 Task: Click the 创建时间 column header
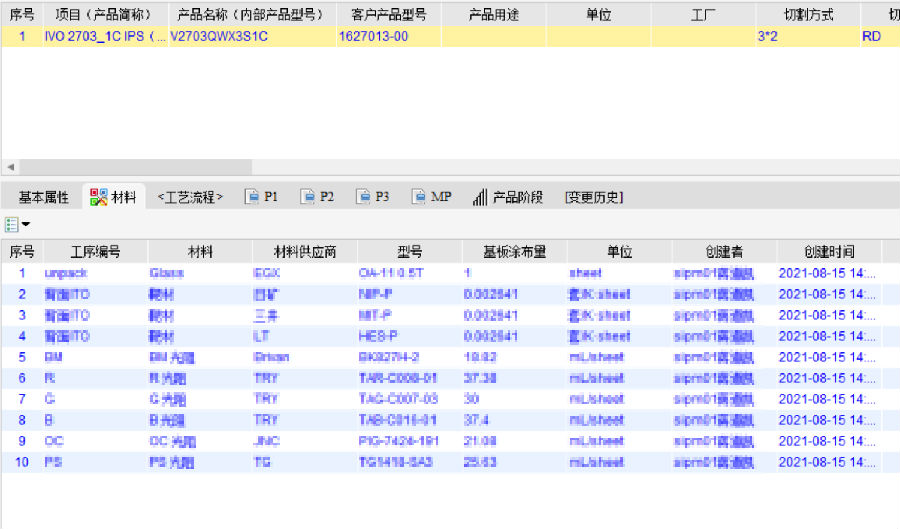[829, 252]
